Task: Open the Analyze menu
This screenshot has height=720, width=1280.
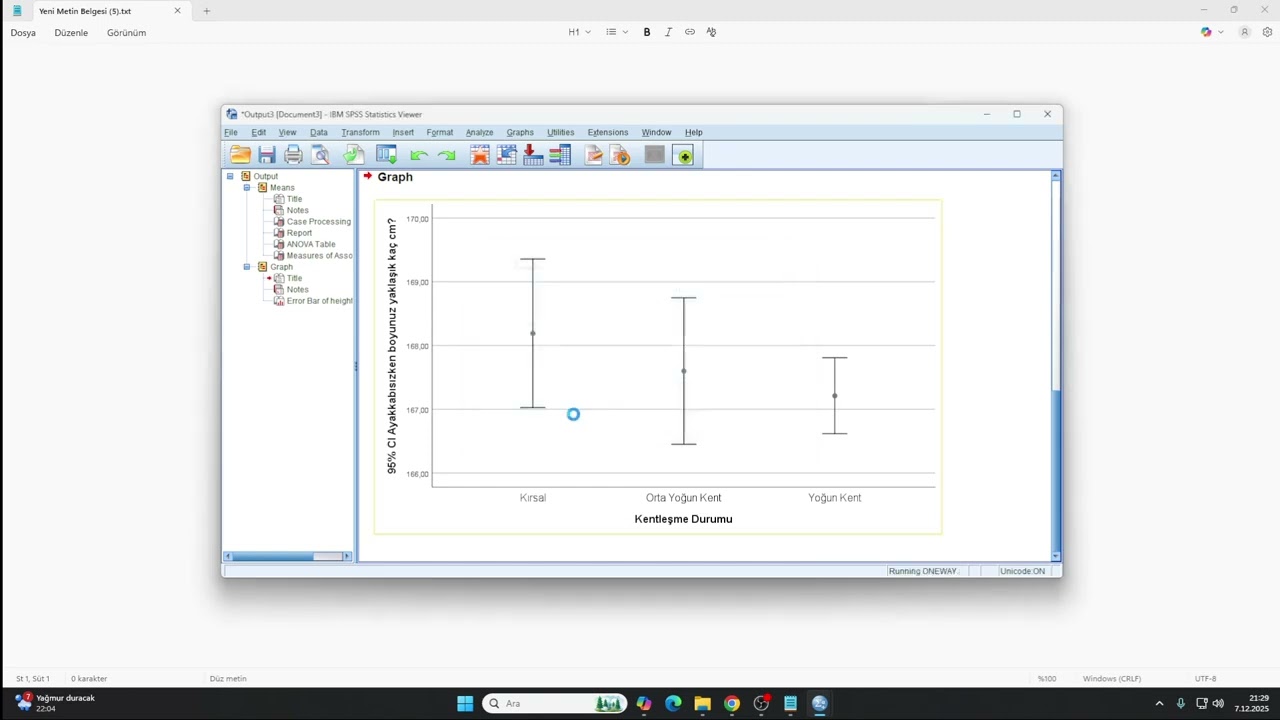Action: click(x=479, y=132)
